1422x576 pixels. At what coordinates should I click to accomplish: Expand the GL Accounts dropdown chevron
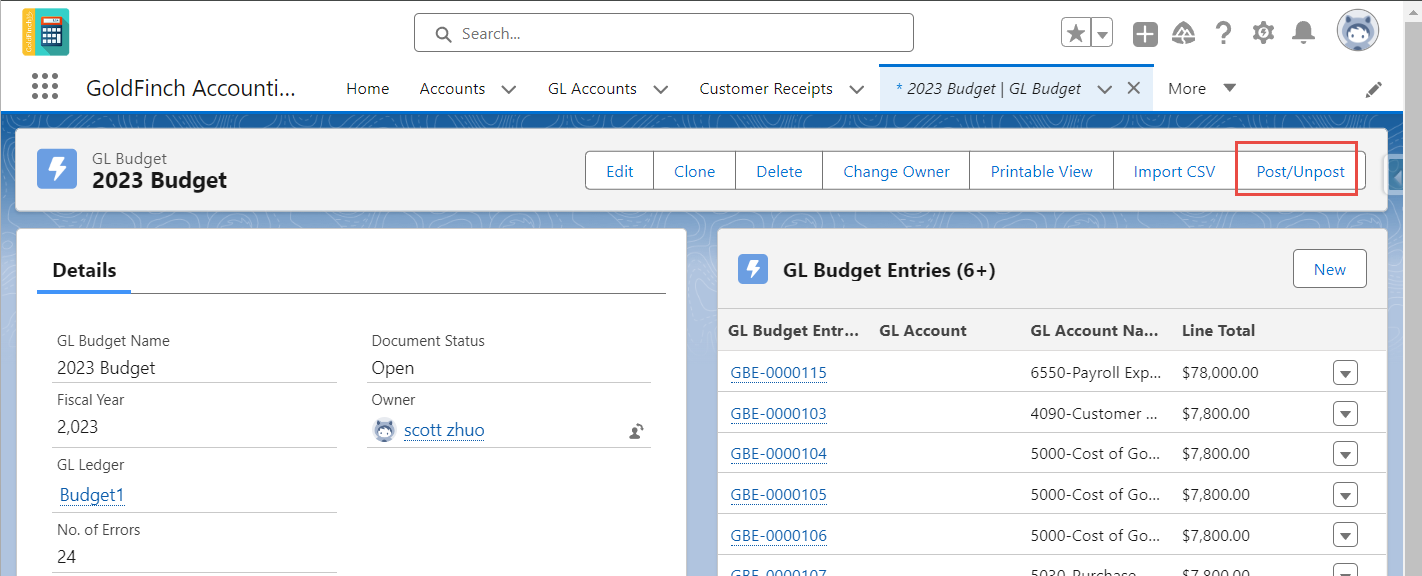(x=660, y=89)
